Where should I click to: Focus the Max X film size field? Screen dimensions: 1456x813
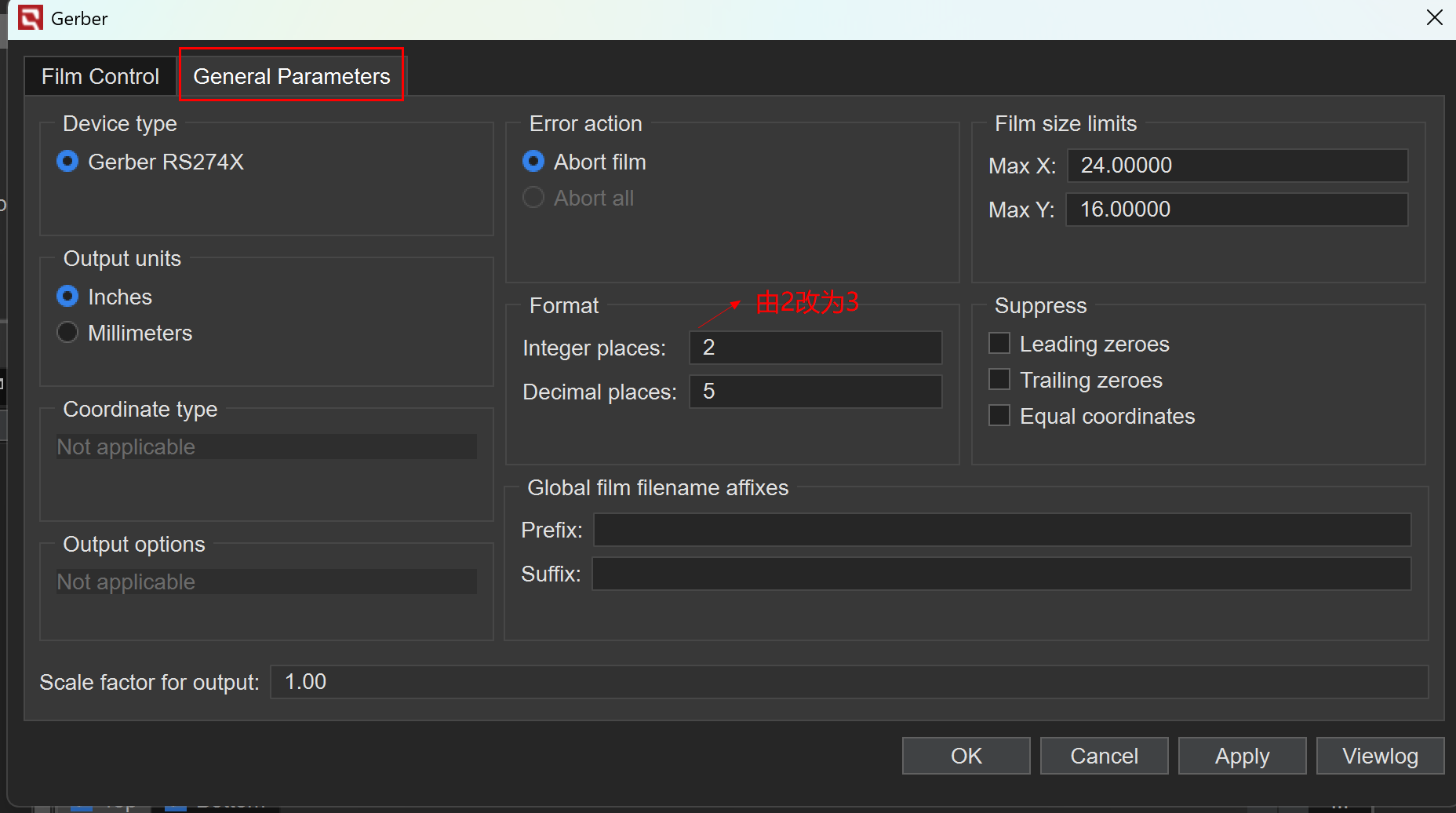[1237, 166]
